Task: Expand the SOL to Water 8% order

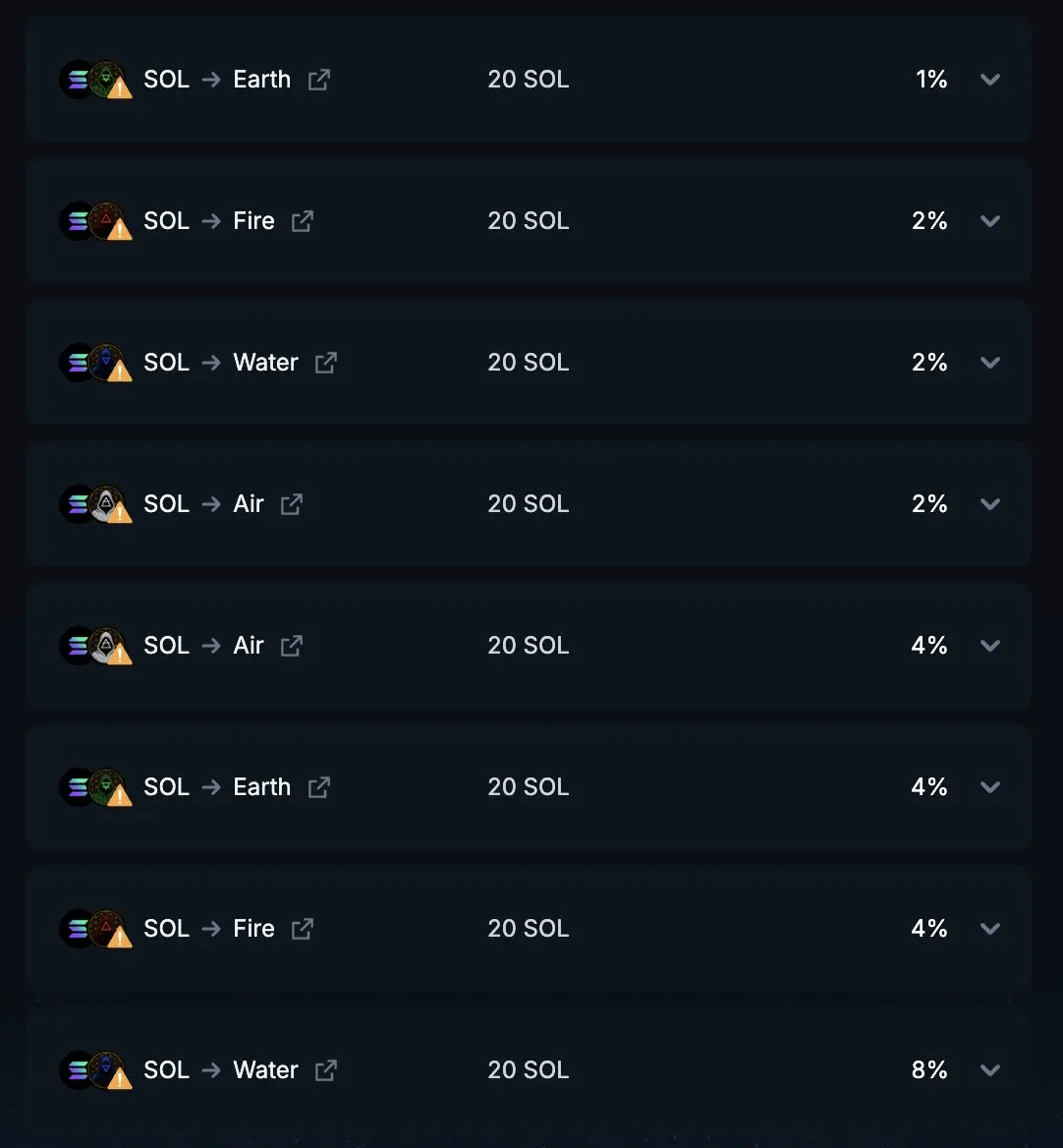Action: tap(990, 1069)
